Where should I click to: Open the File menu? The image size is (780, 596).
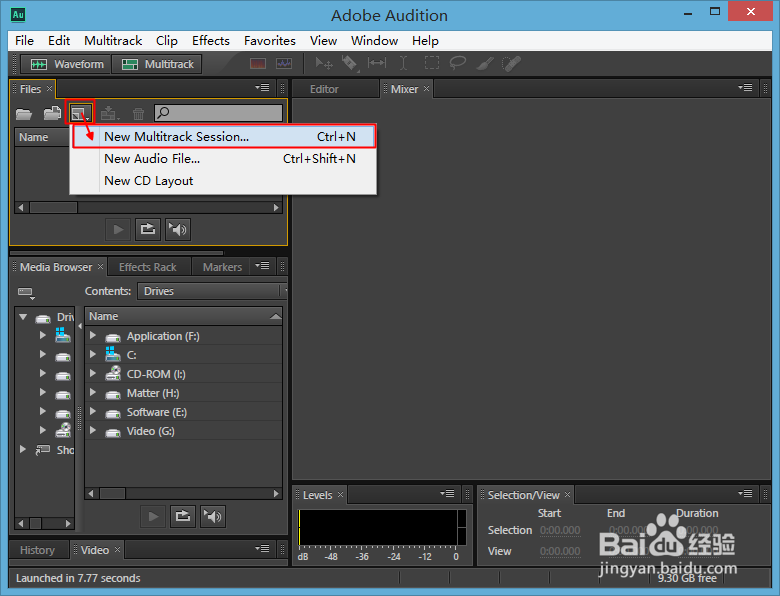24,41
